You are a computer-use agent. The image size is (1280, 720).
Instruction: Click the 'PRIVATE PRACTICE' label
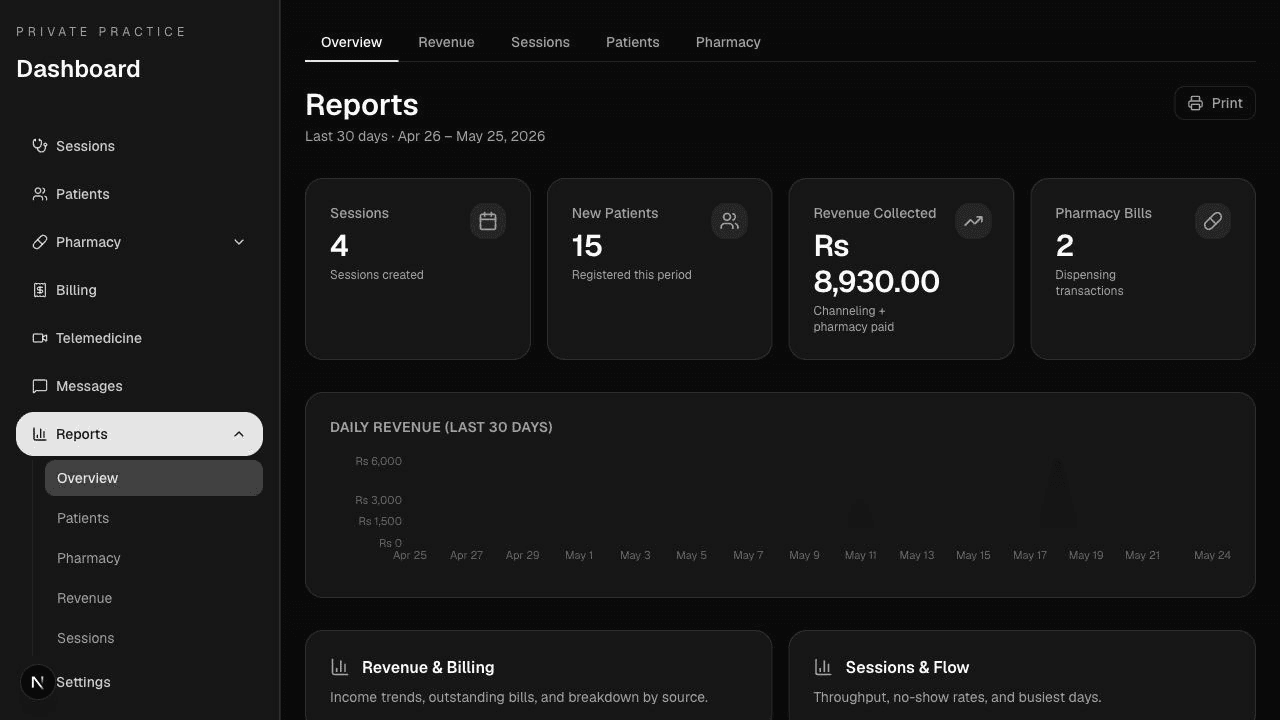click(101, 32)
